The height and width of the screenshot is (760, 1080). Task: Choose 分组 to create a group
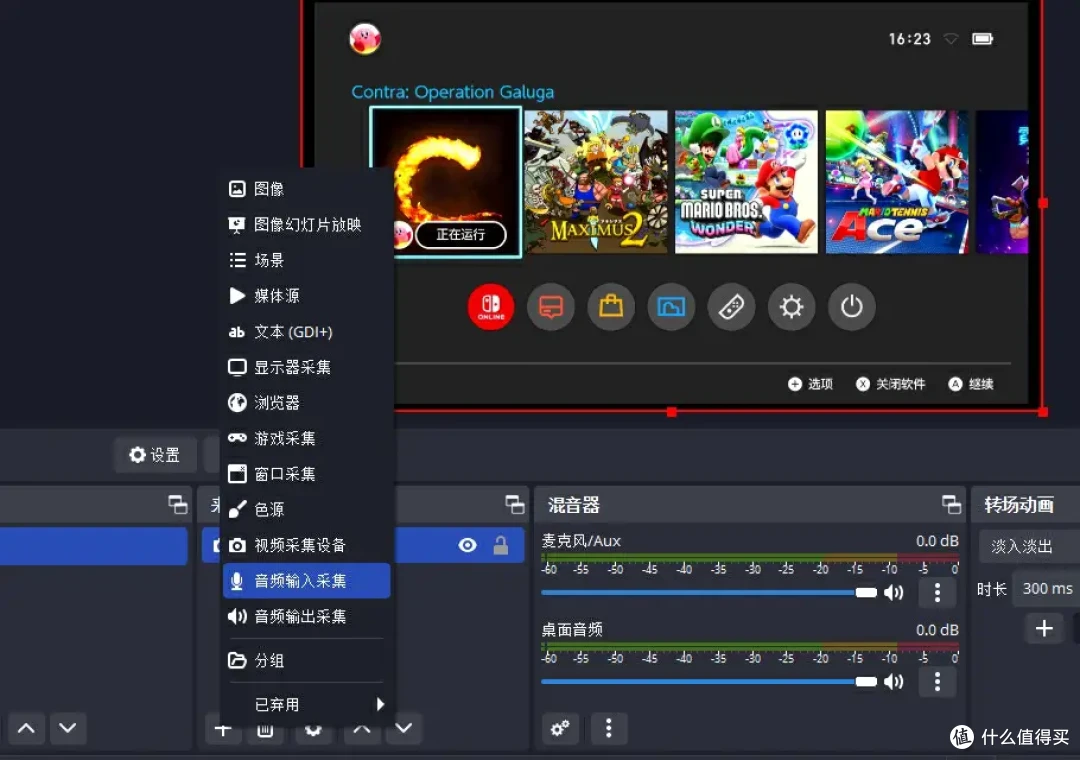(x=307, y=660)
